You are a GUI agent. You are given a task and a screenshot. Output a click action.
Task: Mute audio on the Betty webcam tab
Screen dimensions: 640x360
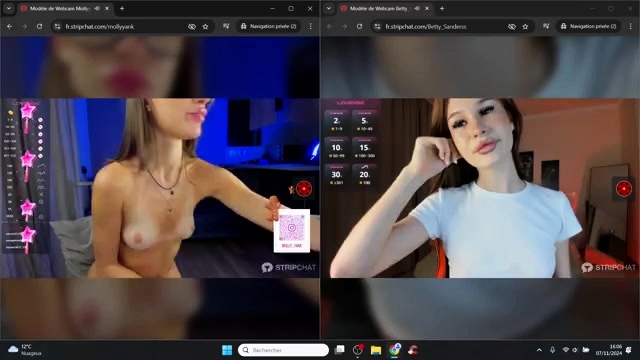417,8
